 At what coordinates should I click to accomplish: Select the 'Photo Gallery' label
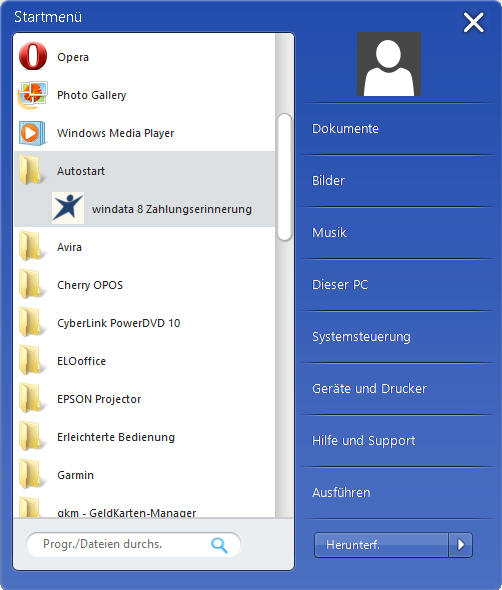[91, 95]
